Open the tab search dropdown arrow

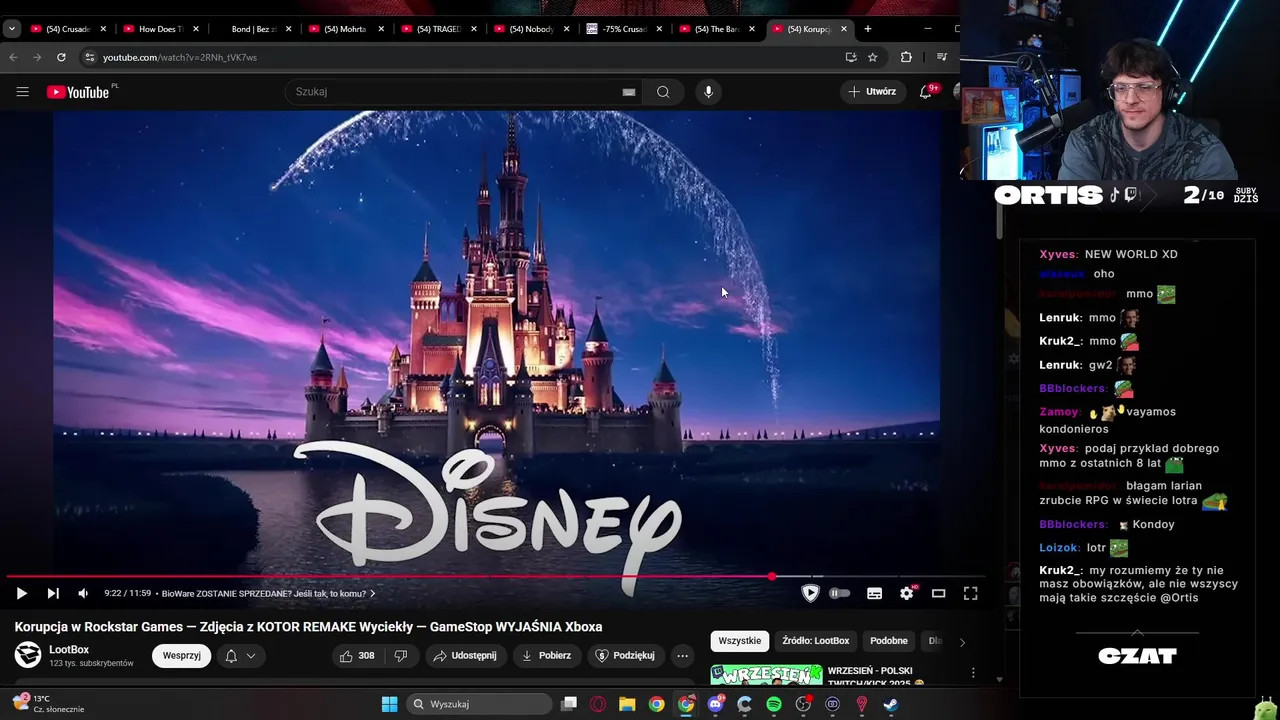click(11, 29)
